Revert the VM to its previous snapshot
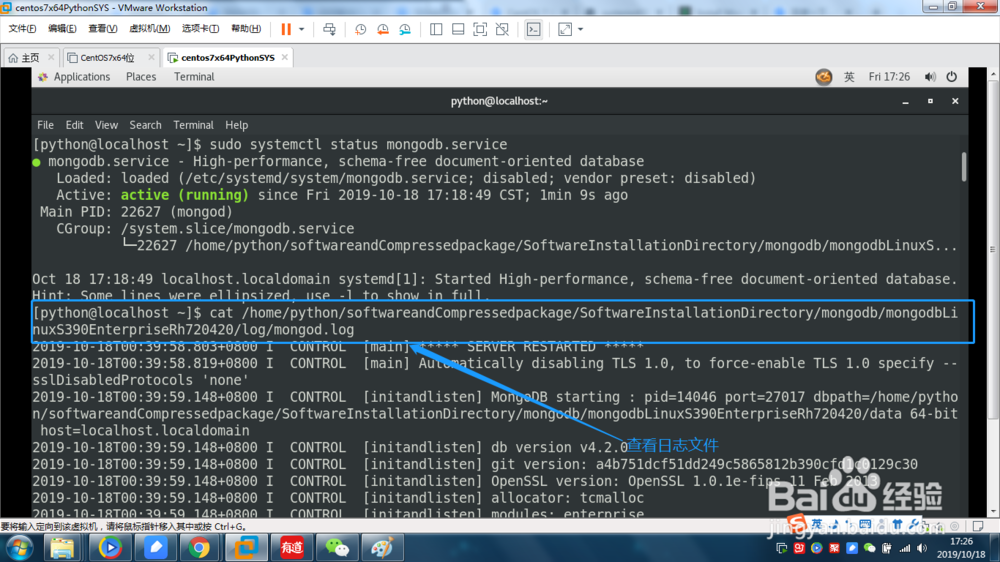 (383, 29)
